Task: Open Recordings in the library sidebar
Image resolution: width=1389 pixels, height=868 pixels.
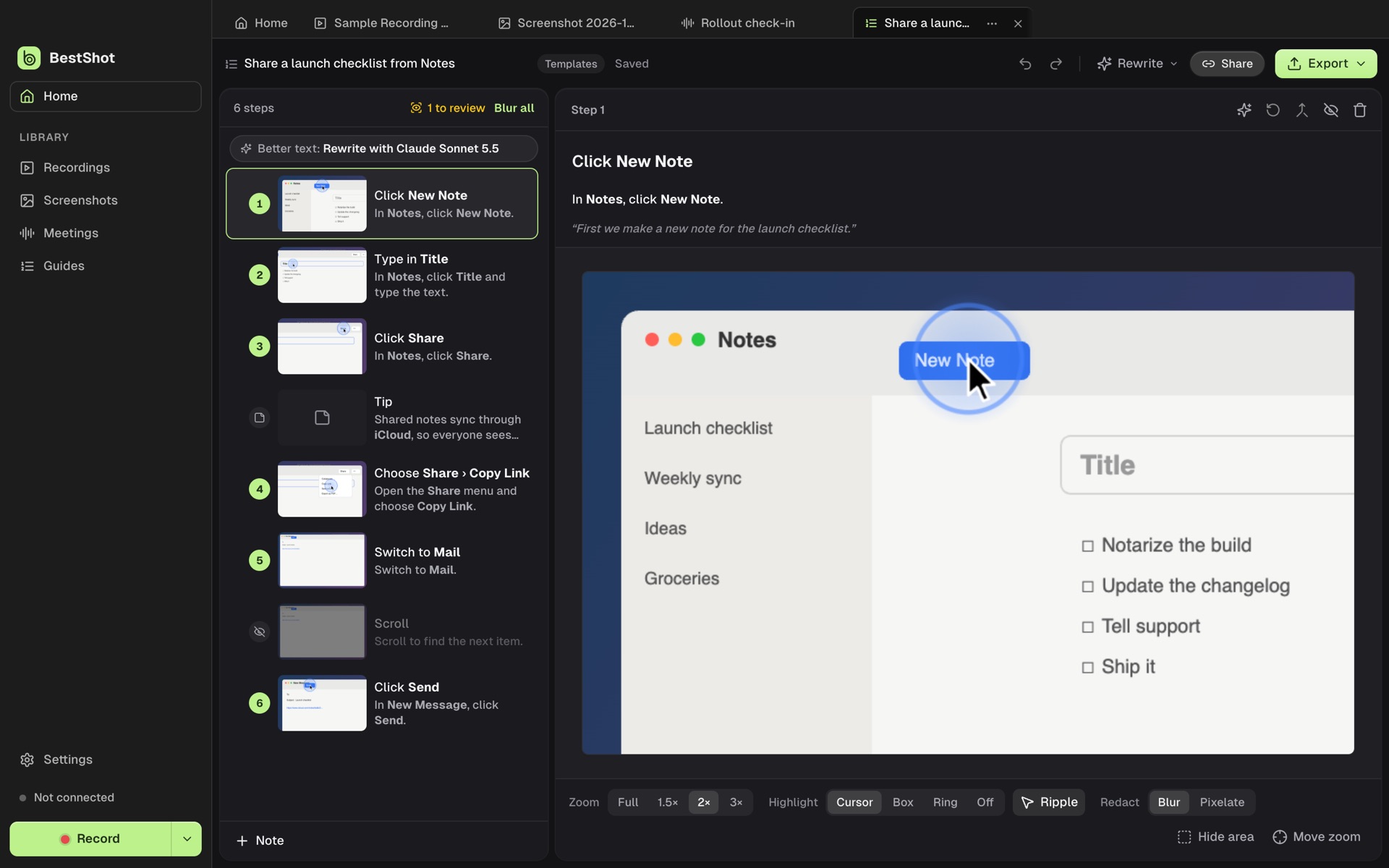Action: 106,168
